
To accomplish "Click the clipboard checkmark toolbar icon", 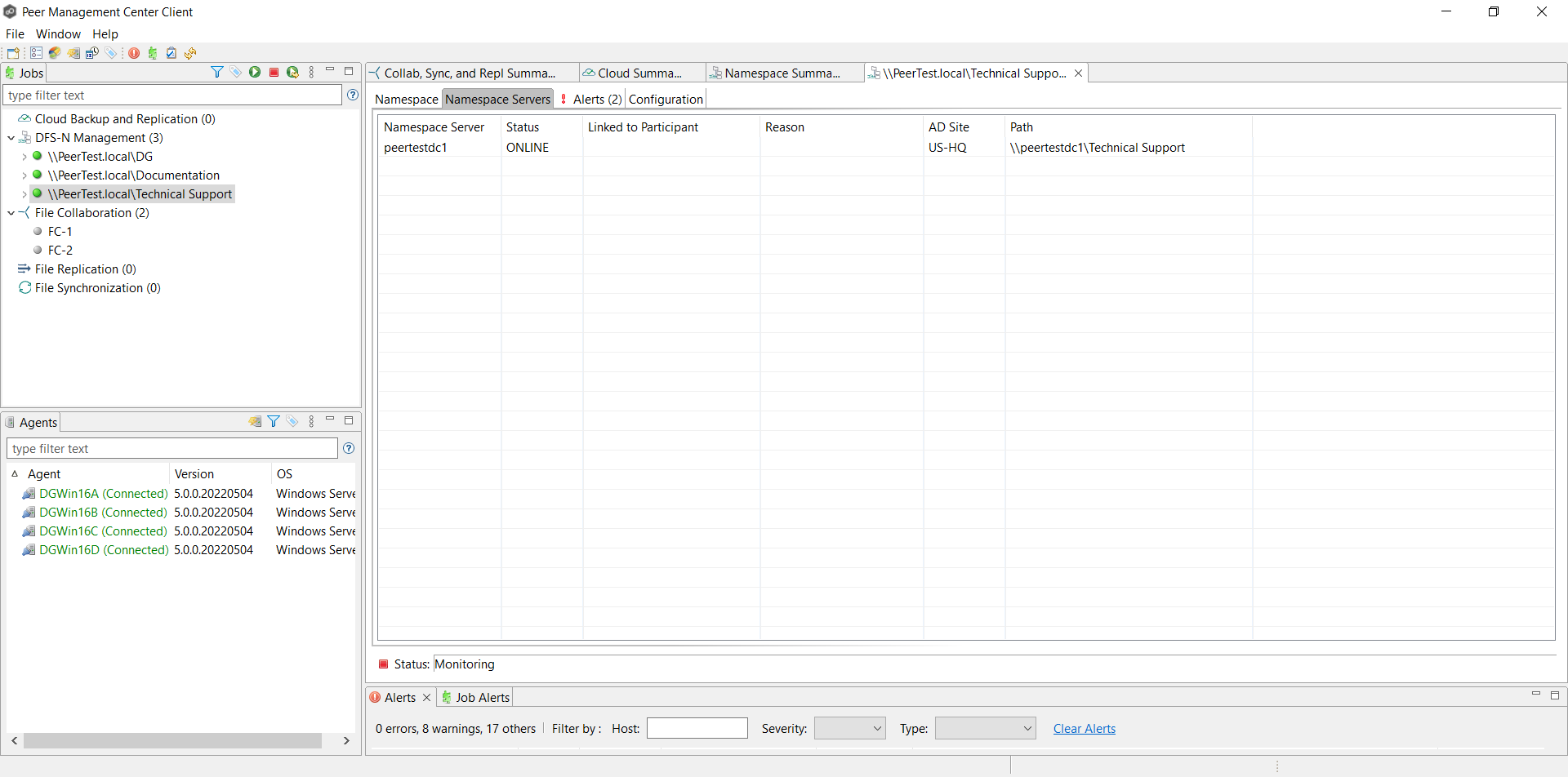I will point(171,53).
